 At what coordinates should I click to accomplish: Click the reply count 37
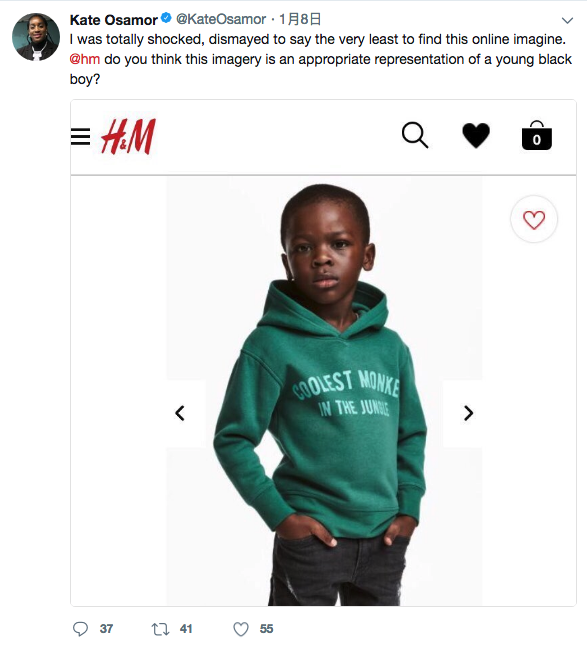point(106,629)
